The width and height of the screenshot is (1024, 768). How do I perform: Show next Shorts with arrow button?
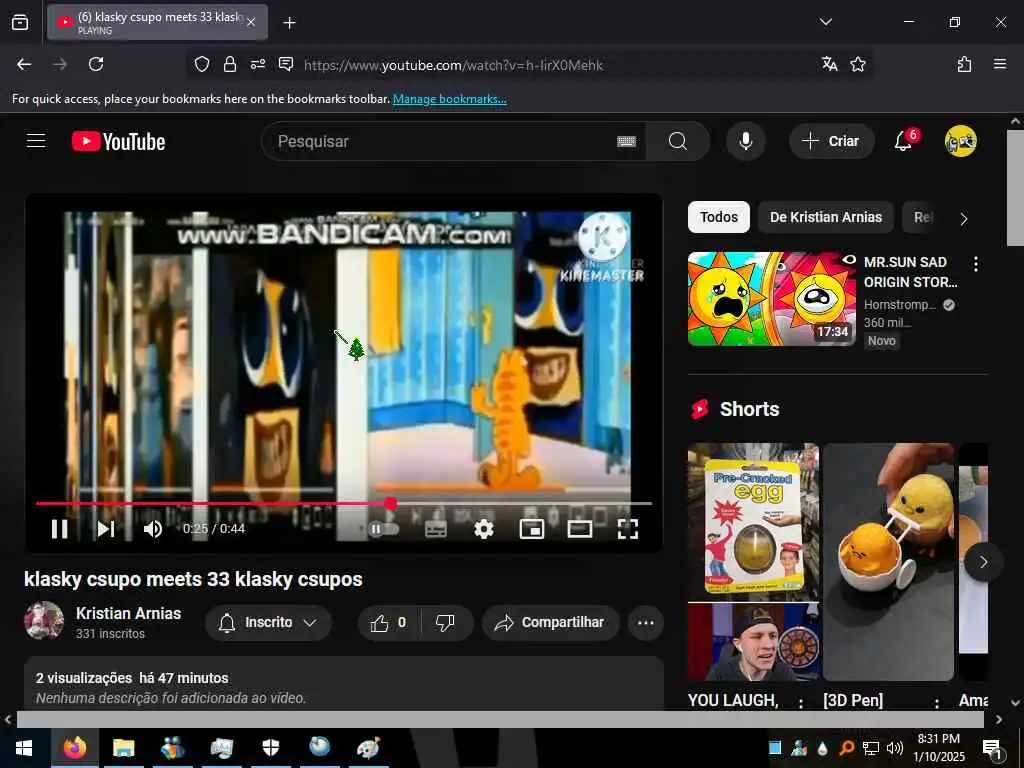coord(983,562)
